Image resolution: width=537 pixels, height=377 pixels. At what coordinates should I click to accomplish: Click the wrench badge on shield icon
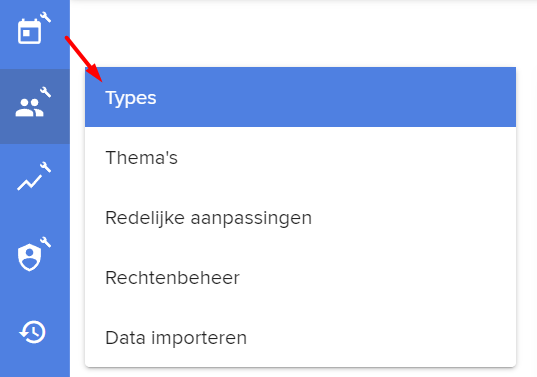coord(46,242)
